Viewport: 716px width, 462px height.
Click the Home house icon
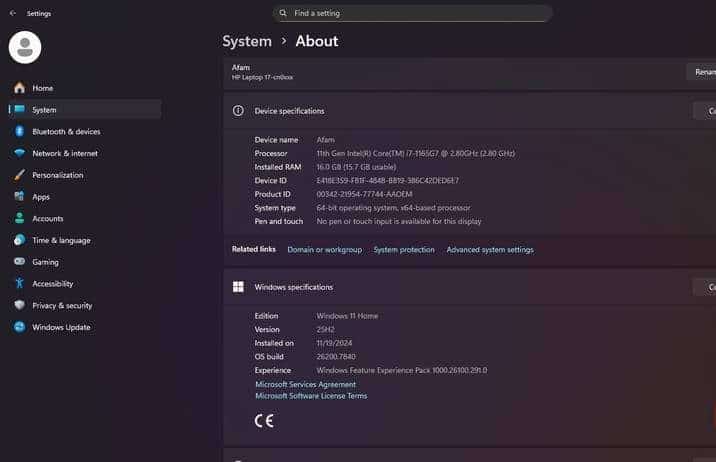[19, 88]
